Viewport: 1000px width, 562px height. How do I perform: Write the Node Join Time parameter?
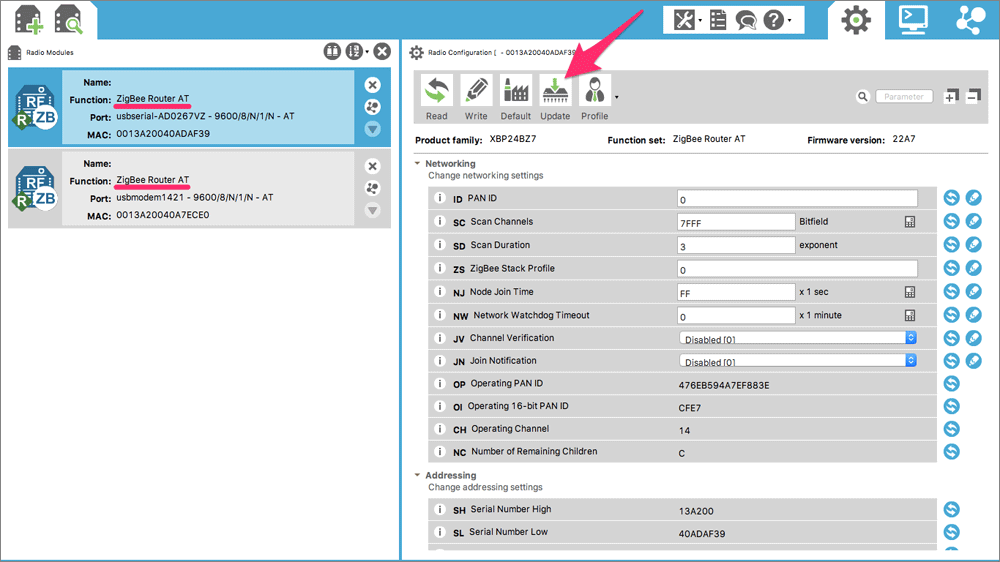point(973,292)
